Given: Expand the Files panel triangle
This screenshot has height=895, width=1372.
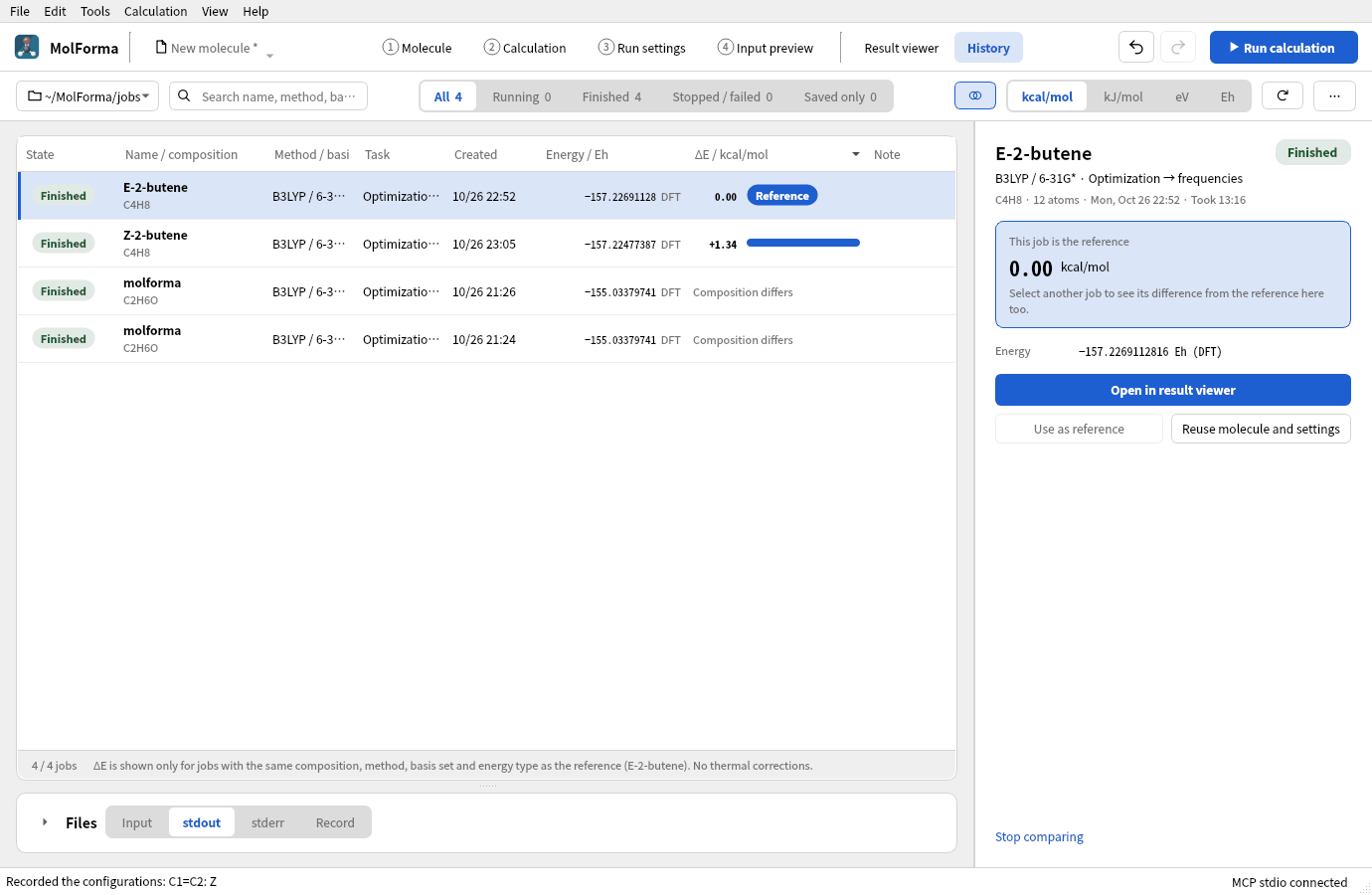Looking at the screenshot, I should tap(45, 822).
